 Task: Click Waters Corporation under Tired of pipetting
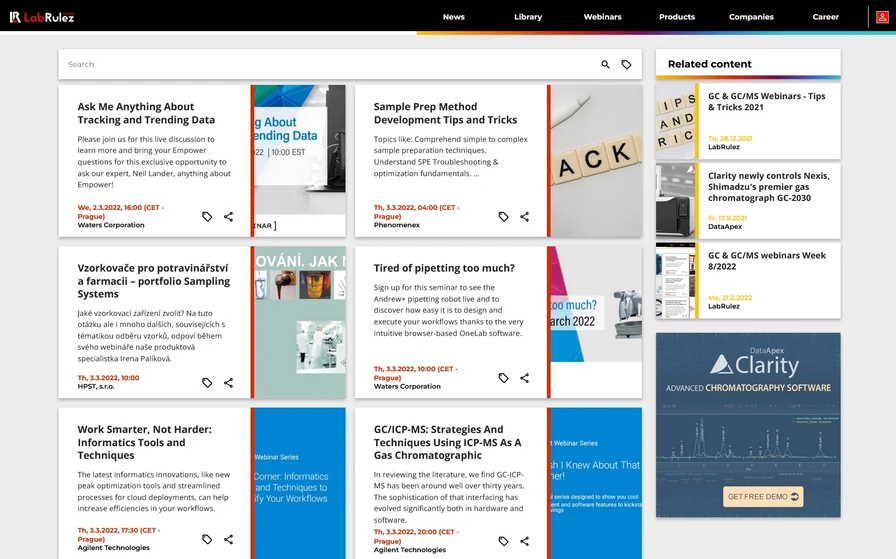click(x=407, y=386)
